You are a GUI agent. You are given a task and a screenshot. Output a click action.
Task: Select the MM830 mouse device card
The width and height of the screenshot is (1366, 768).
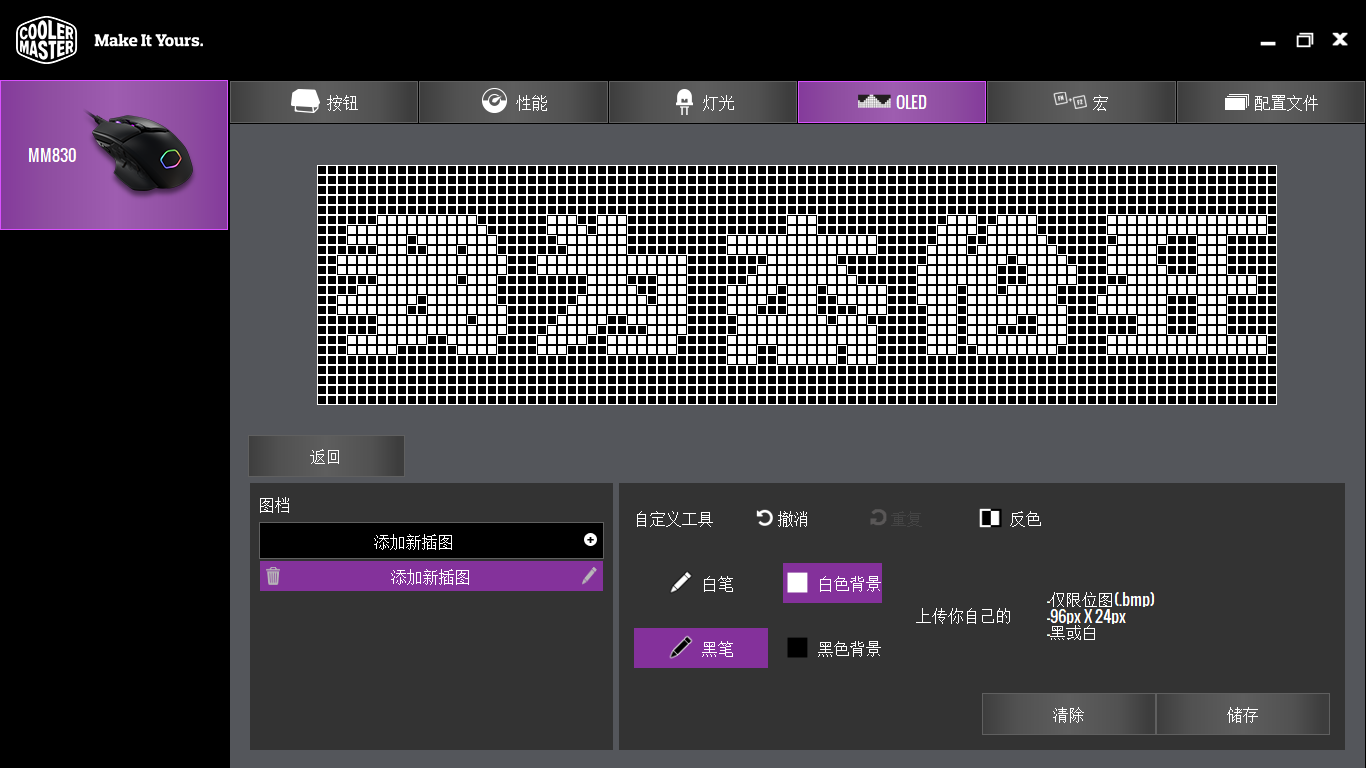pyautogui.click(x=114, y=155)
